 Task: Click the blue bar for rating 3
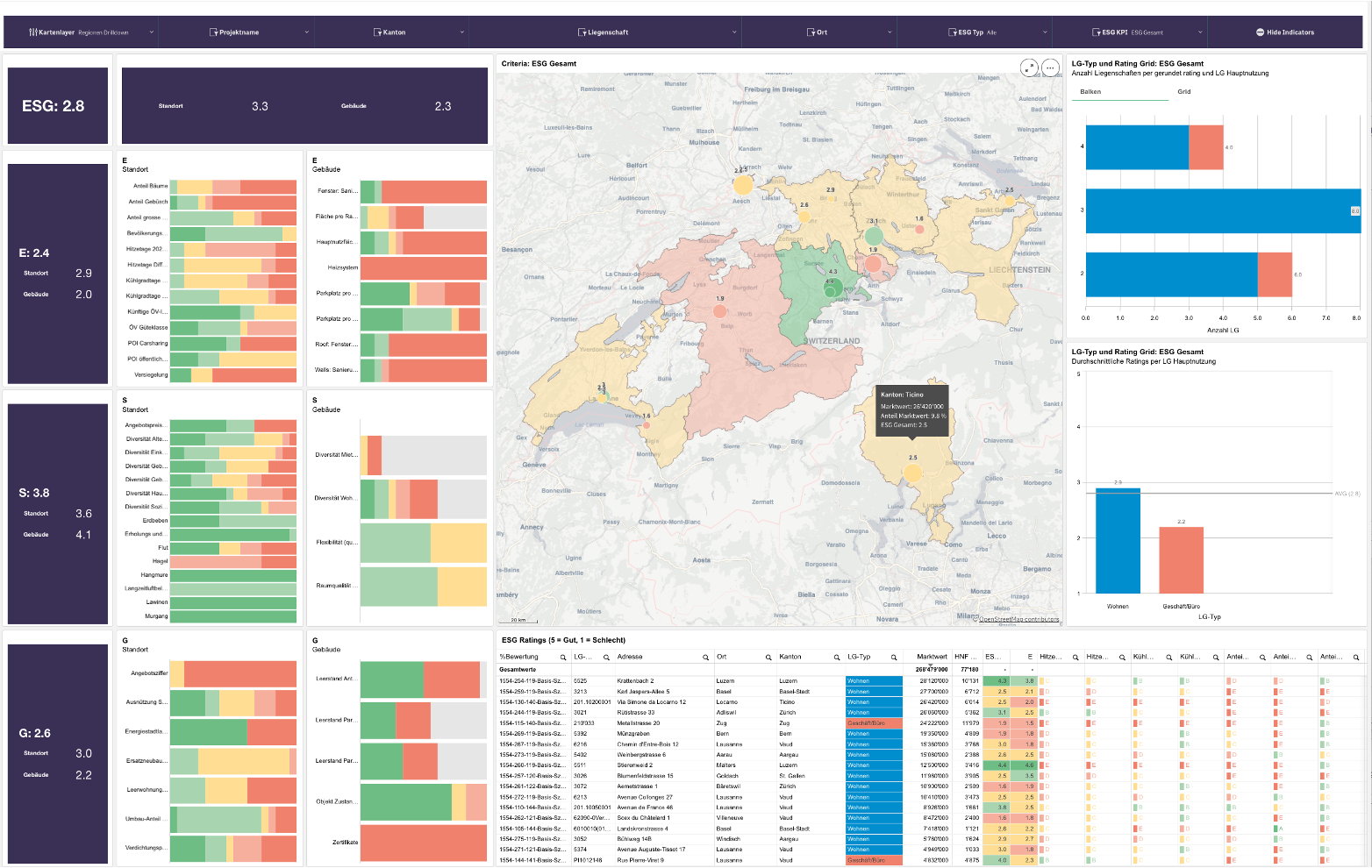click(x=1223, y=210)
